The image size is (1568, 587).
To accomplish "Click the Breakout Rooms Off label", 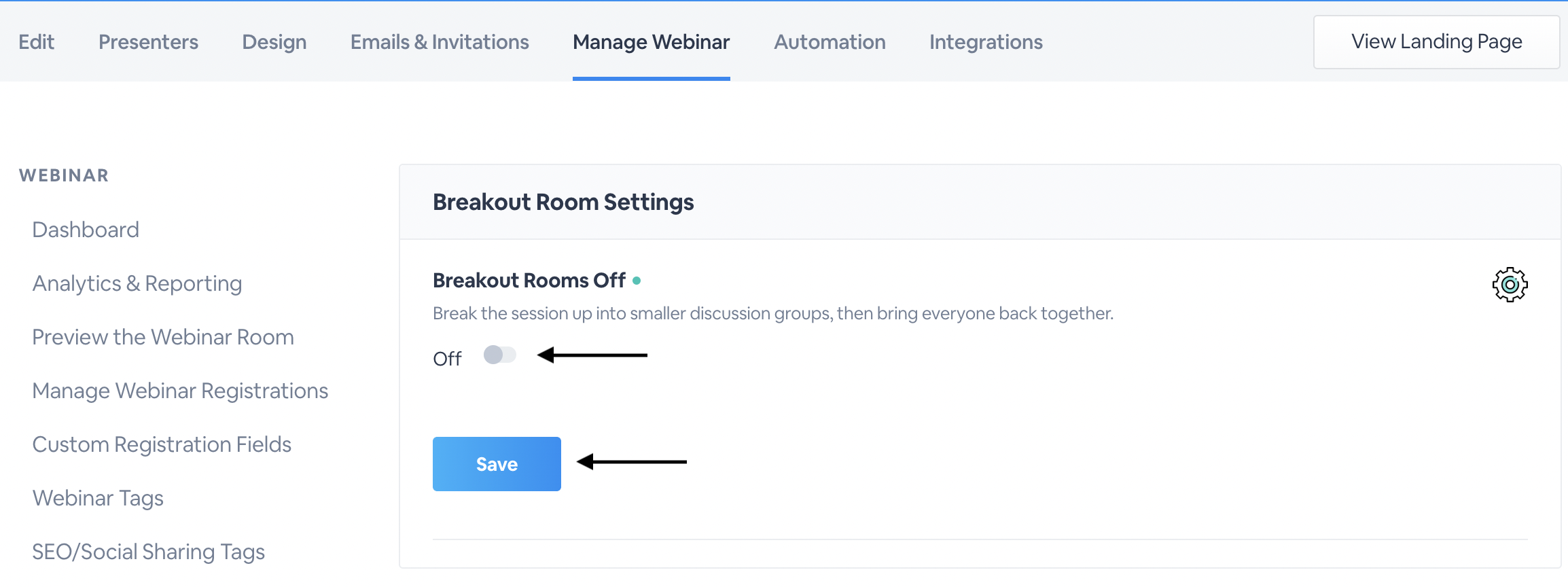I will pos(529,281).
